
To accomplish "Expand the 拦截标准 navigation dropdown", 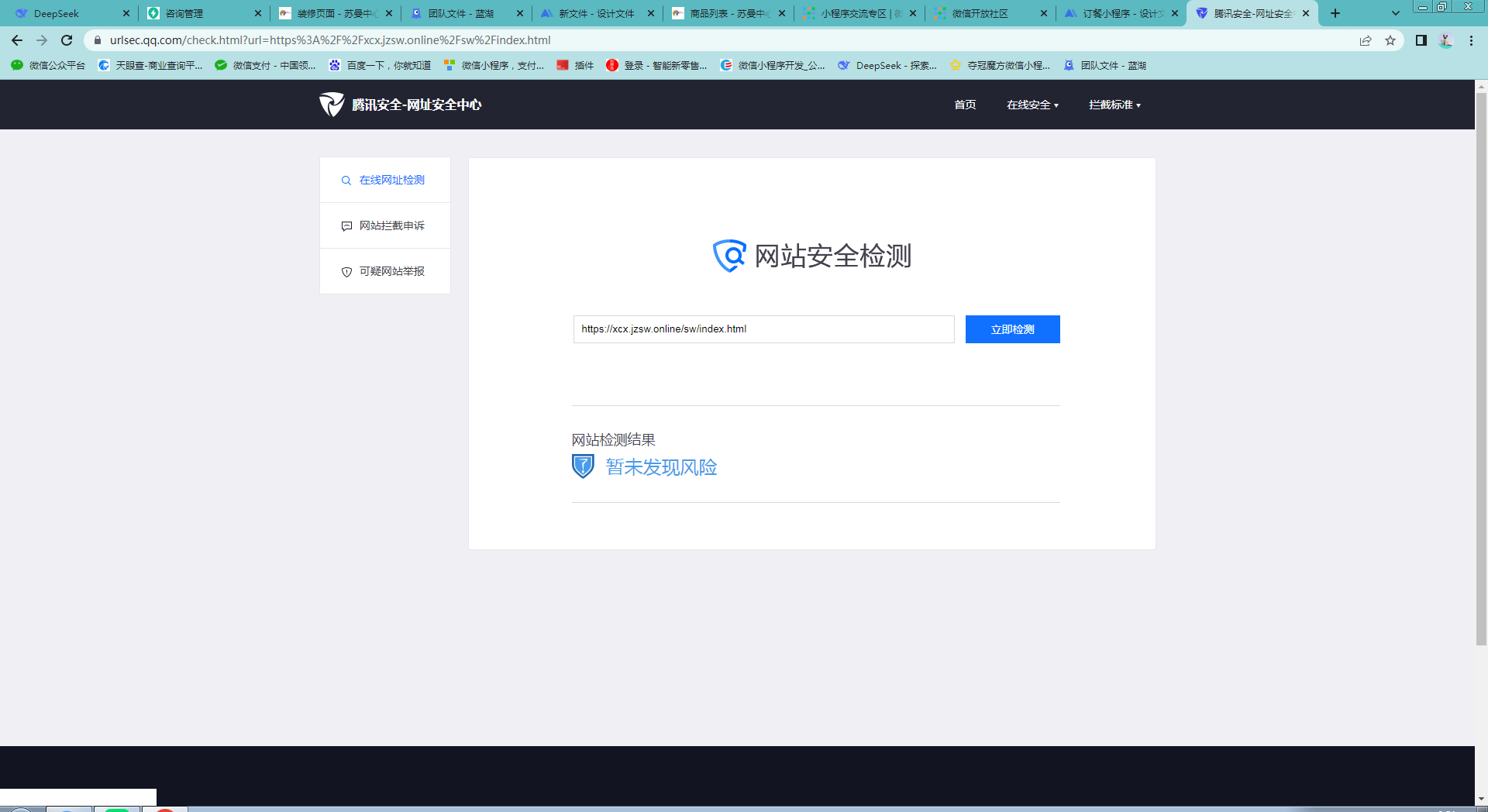I will click(x=1114, y=105).
